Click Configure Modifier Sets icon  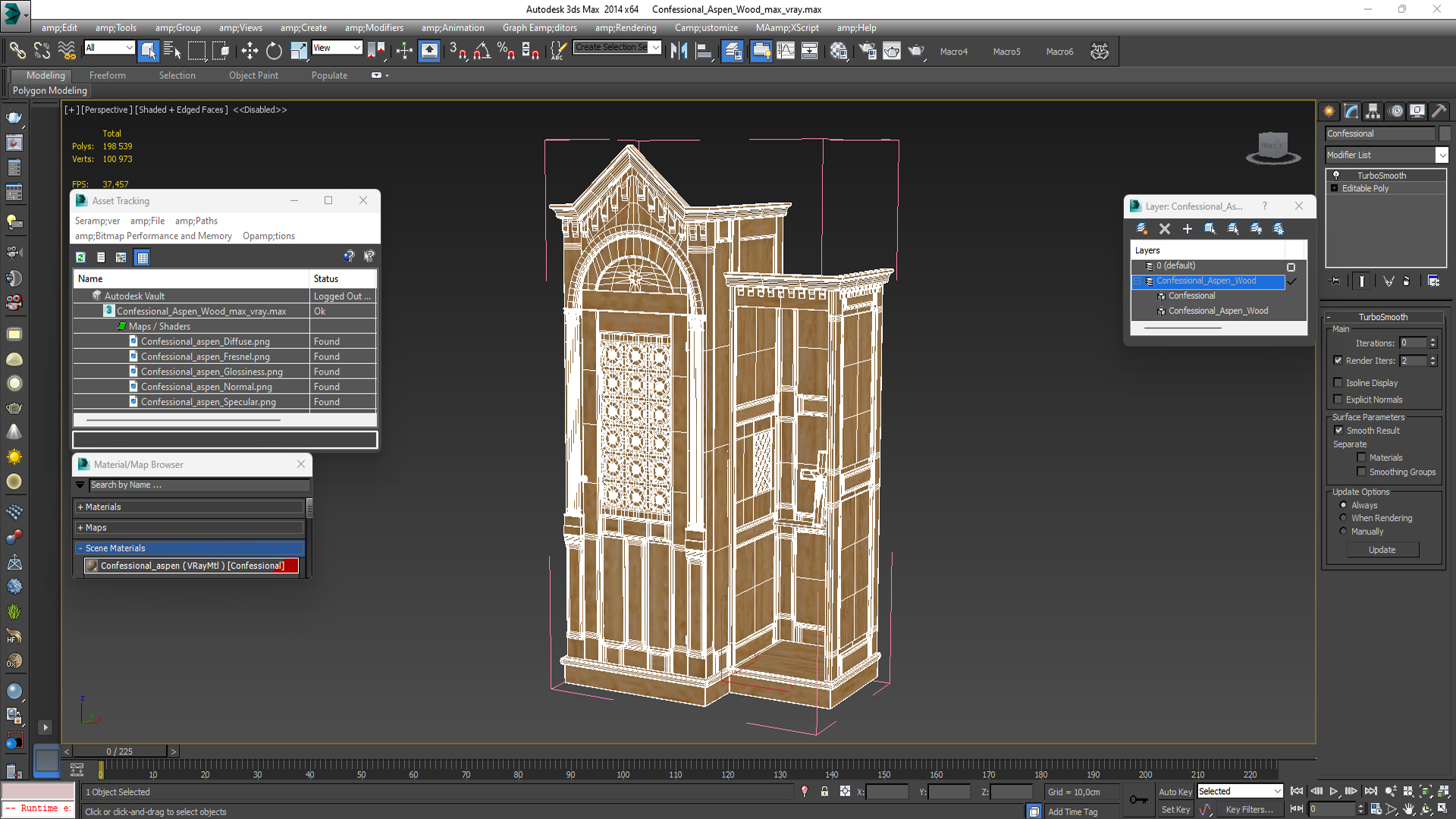coord(1433,281)
